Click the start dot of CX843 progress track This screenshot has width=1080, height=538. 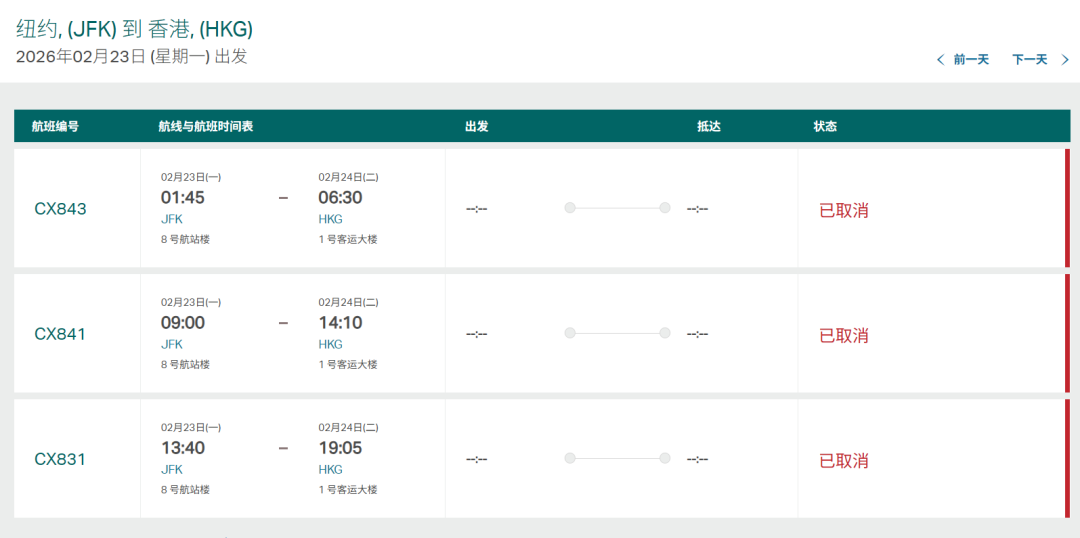[x=569, y=208]
